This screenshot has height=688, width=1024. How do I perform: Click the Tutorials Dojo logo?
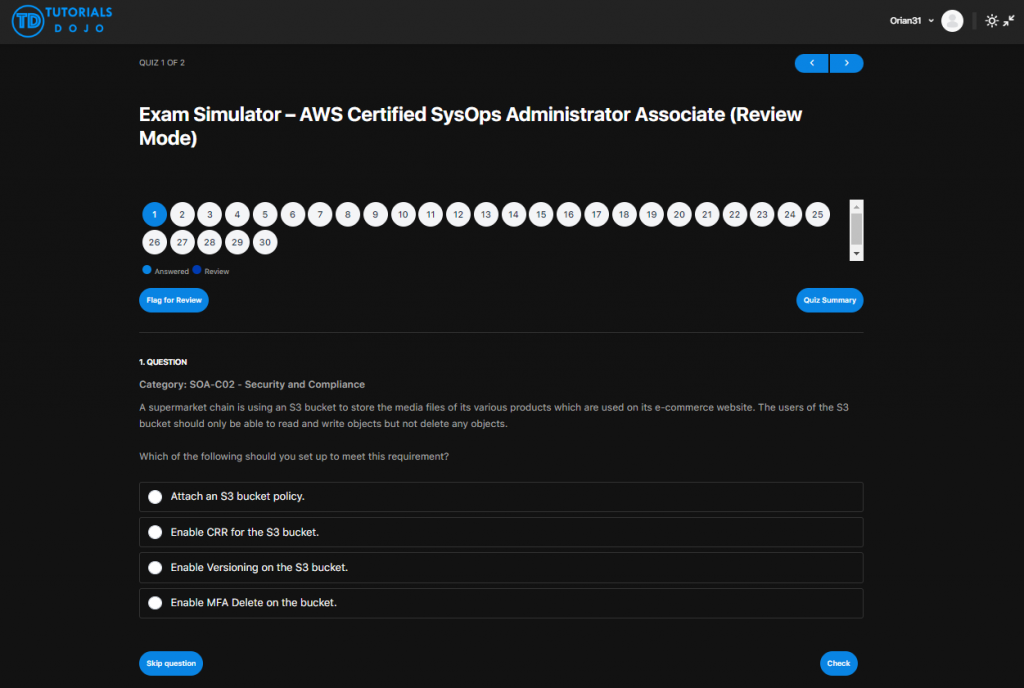pyautogui.click(x=60, y=20)
